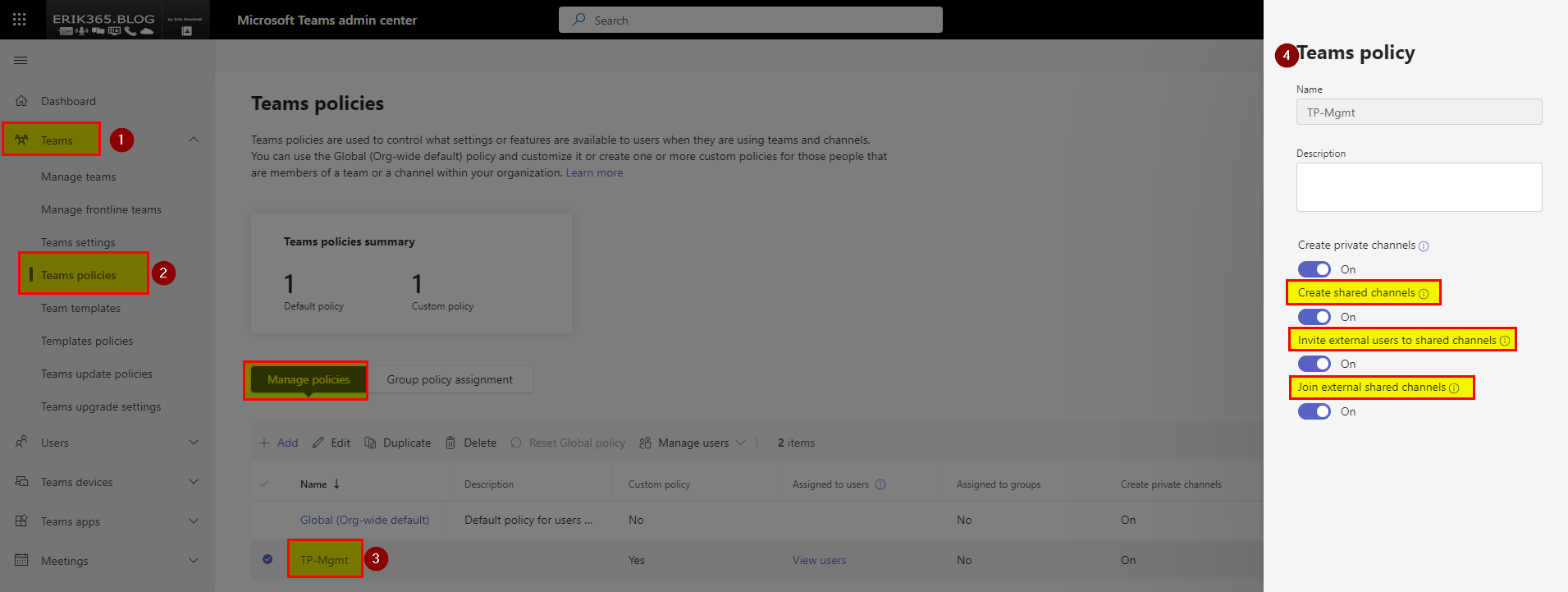Click the Delete trash icon
Viewport: 1568px width, 592px height.
pyautogui.click(x=450, y=443)
